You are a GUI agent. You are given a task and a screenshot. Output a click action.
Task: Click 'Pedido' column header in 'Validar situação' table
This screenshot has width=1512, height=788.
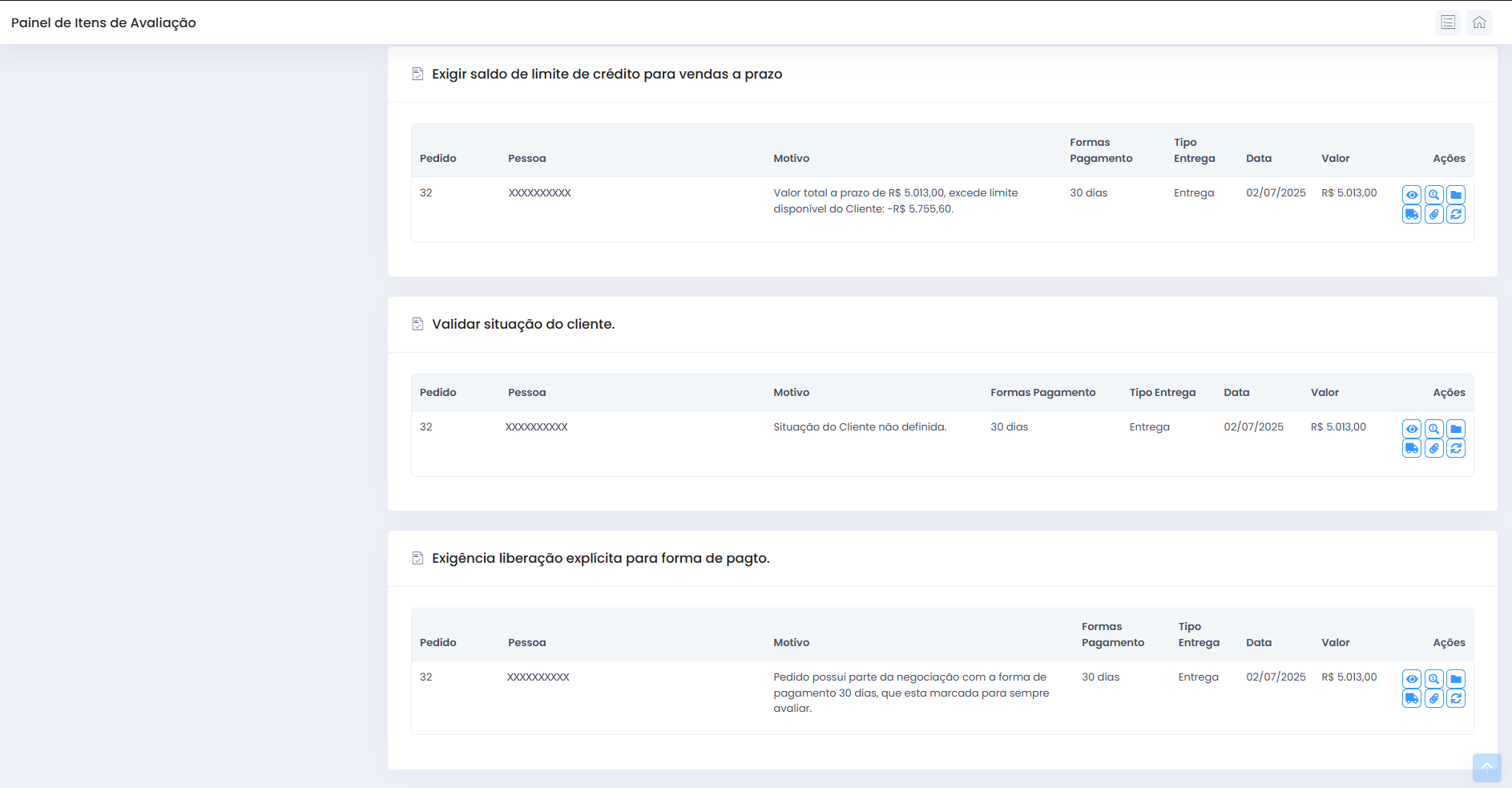tap(437, 393)
